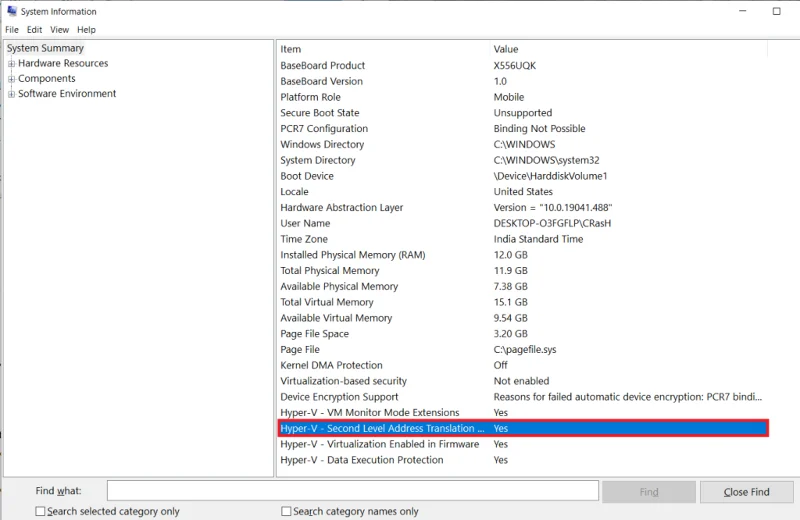Select the PCR7 Configuration row
Screen dimensions: 800x520
point(523,129)
